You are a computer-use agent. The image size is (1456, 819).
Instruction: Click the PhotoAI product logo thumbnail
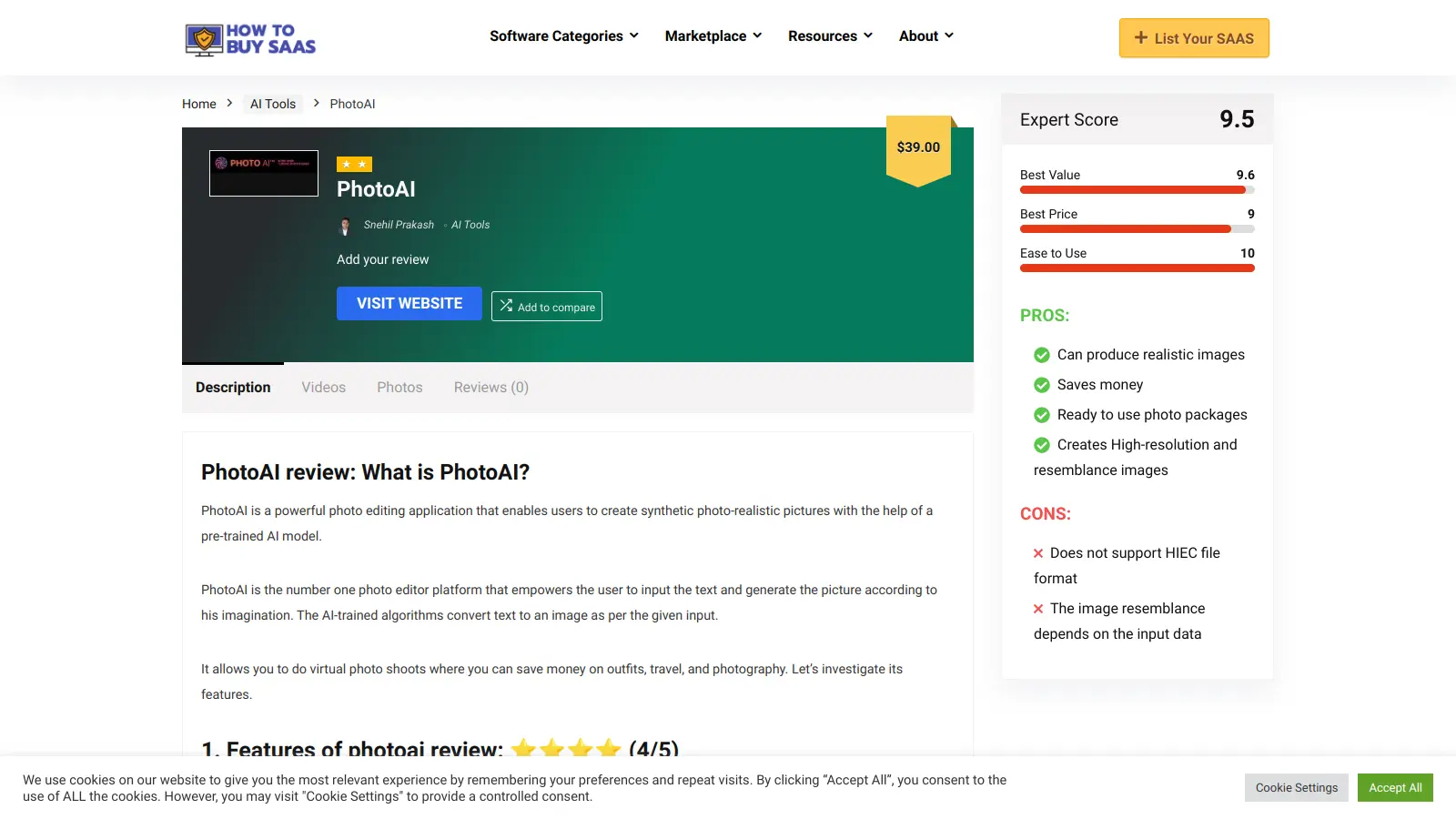coord(264,173)
